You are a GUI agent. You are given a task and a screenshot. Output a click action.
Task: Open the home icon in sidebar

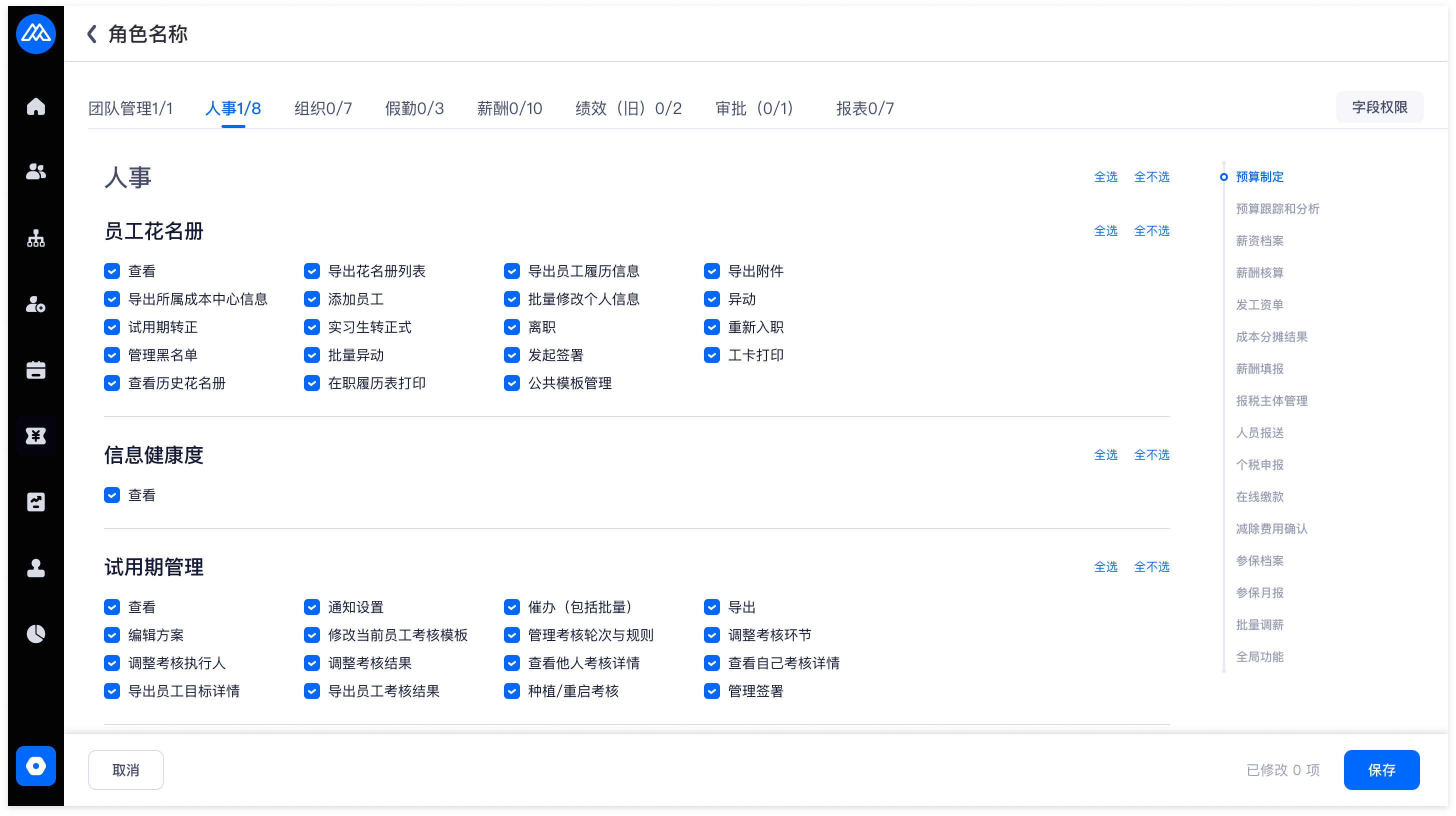tap(35, 106)
